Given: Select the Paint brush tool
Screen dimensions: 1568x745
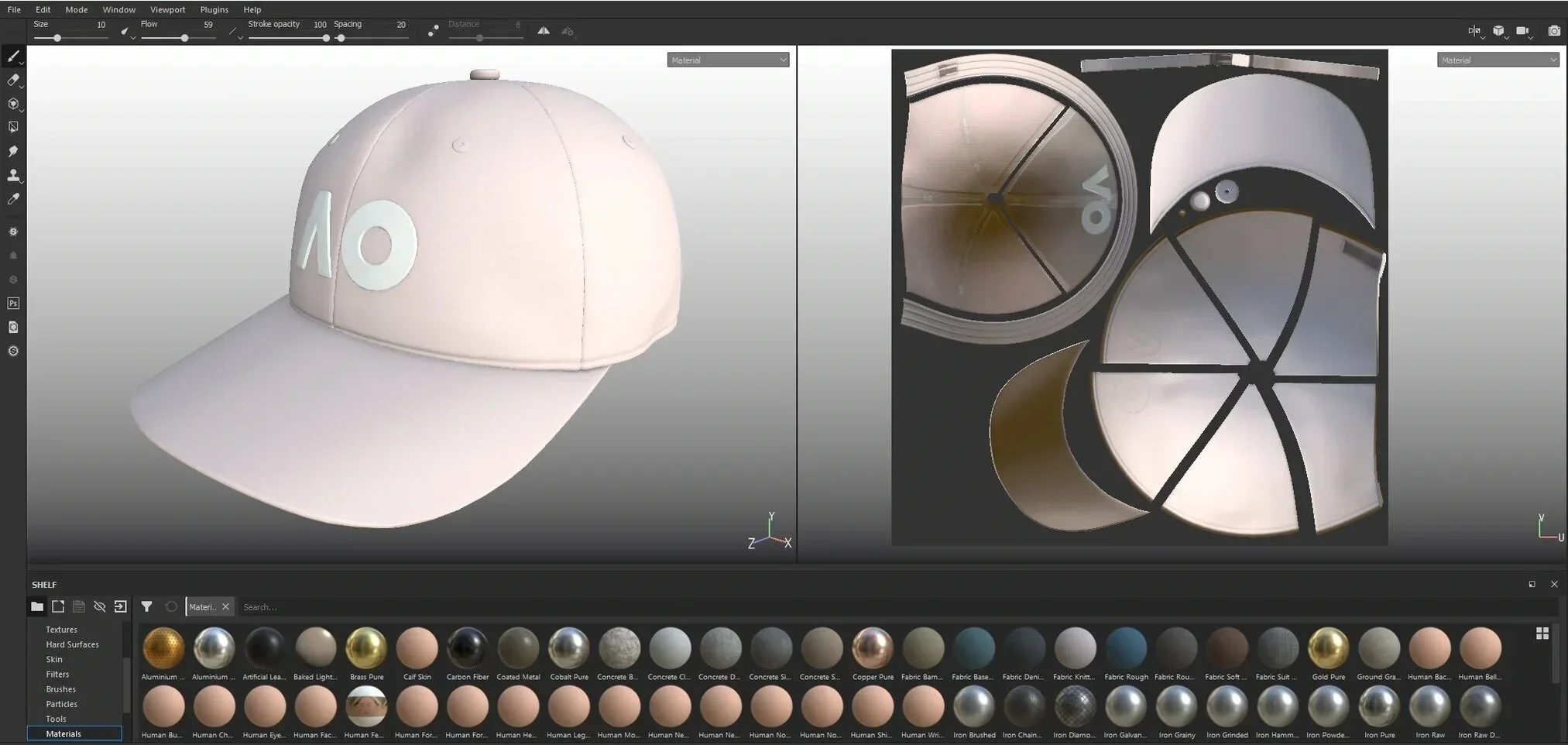Looking at the screenshot, I should pos(13,56).
